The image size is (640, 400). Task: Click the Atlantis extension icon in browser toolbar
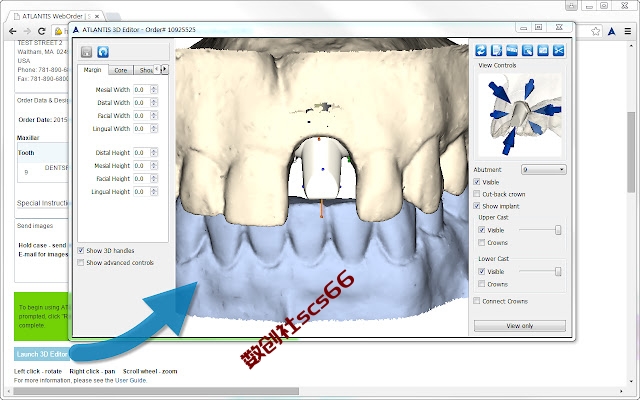point(611,31)
